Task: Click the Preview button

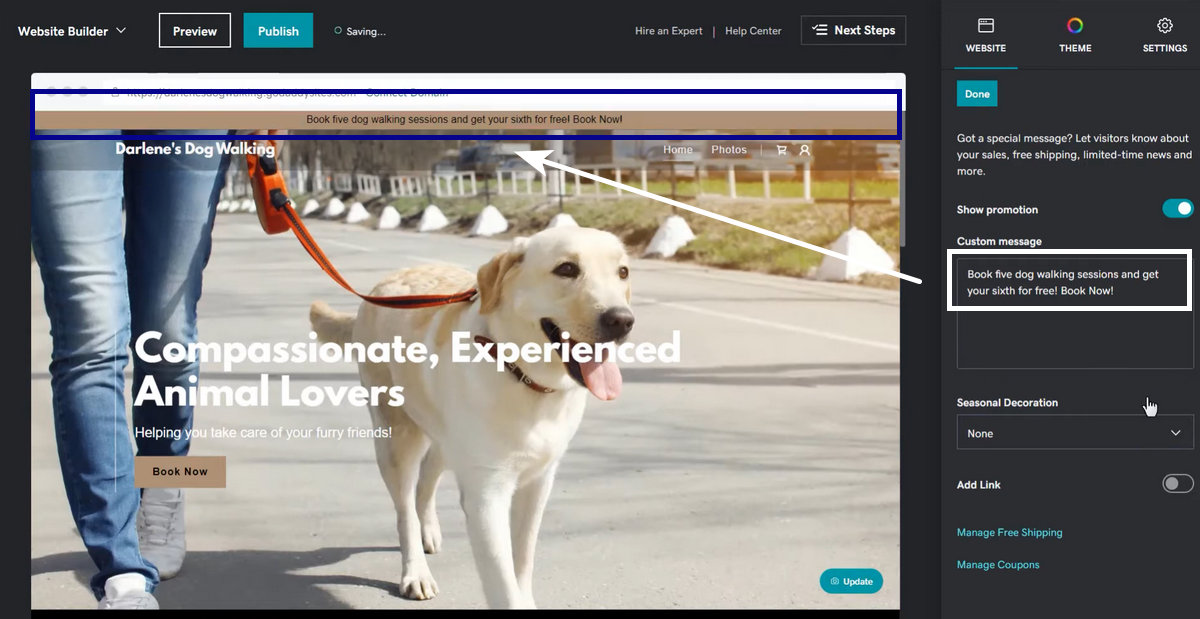Action: pos(195,31)
